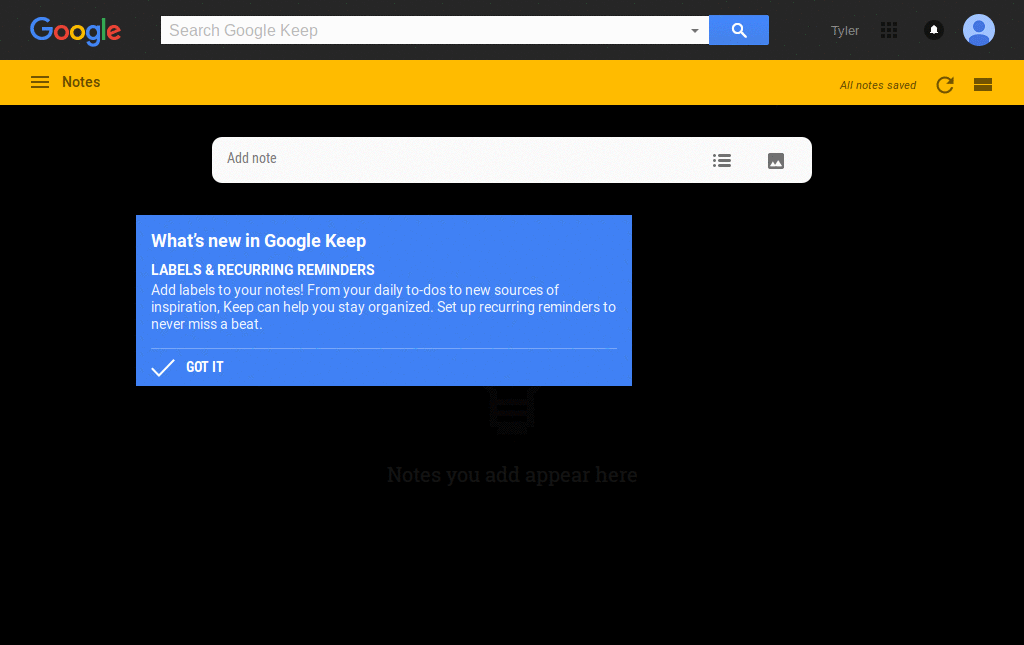Switch to list view layout
The height and width of the screenshot is (645, 1024).
pyautogui.click(x=983, y=84)
